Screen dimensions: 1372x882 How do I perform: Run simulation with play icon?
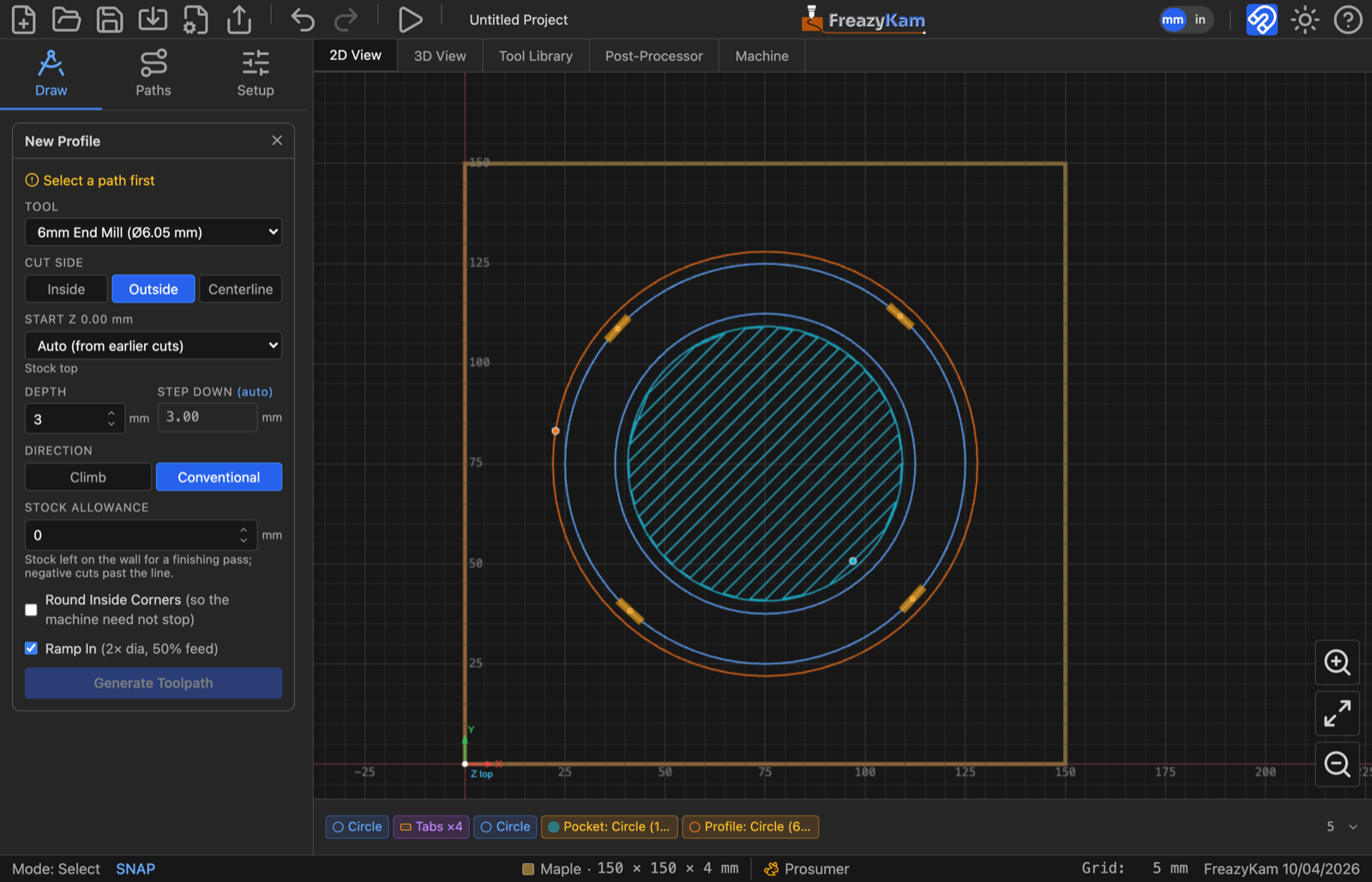(x=410, y=20)
